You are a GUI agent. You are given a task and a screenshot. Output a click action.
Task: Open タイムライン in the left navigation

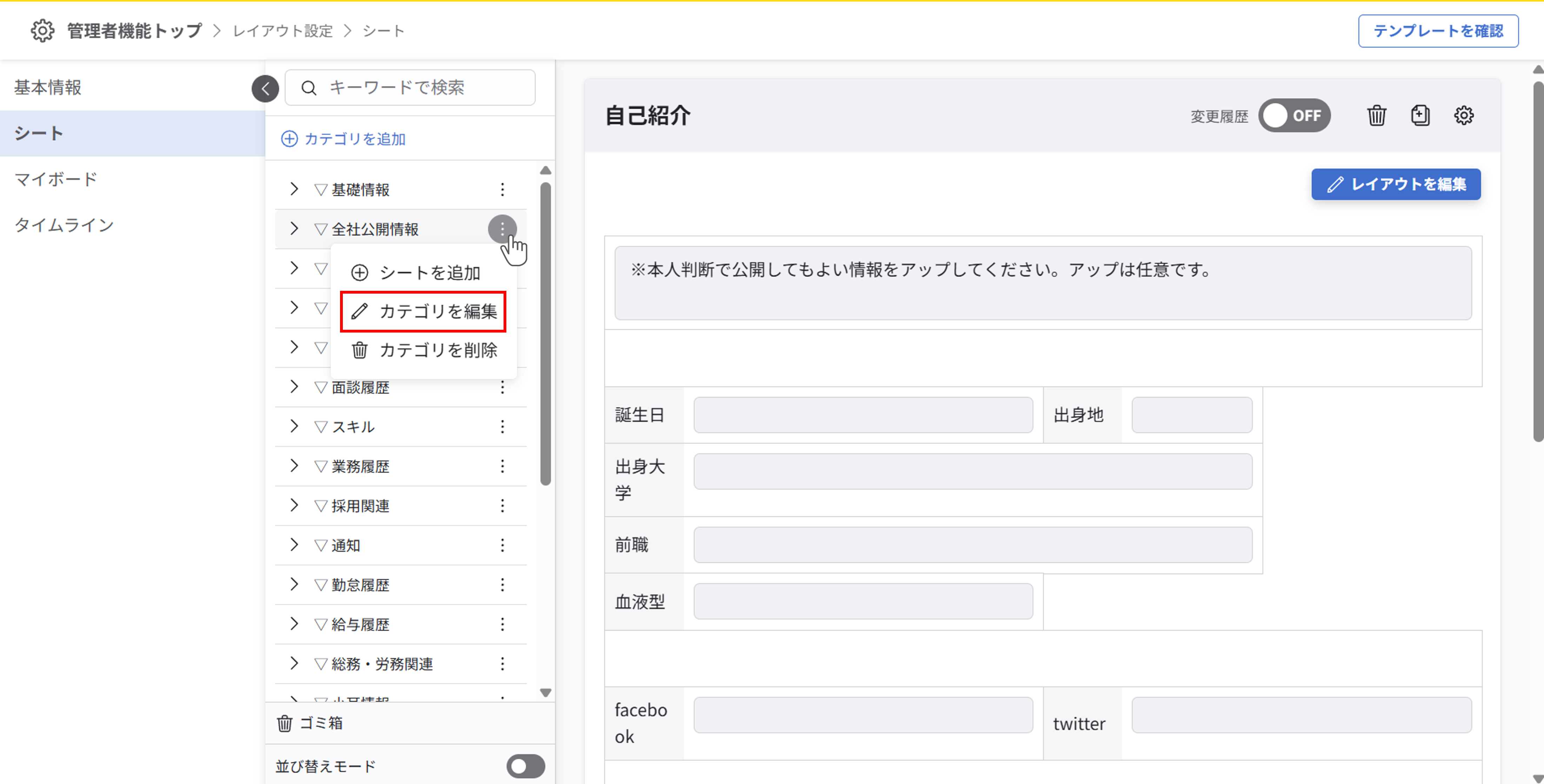132,225
